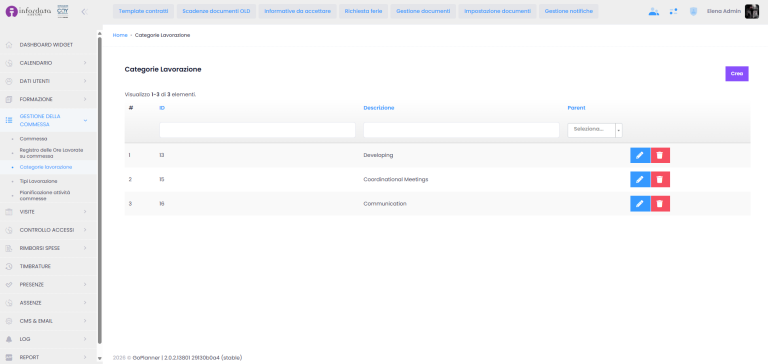Open the quick actions icon beside users icon
The image size is (768, 364).
click(x=673, y=11)
